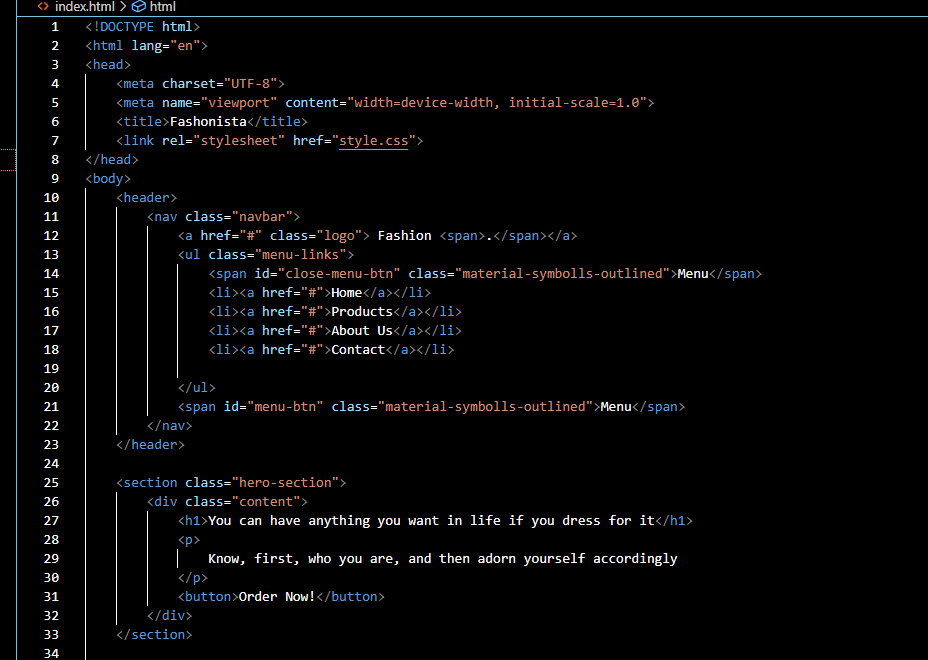Click the "navbar" class attribute value
Image resolution: width=928 pixels, height=660 pixels.
click(262, 217)
